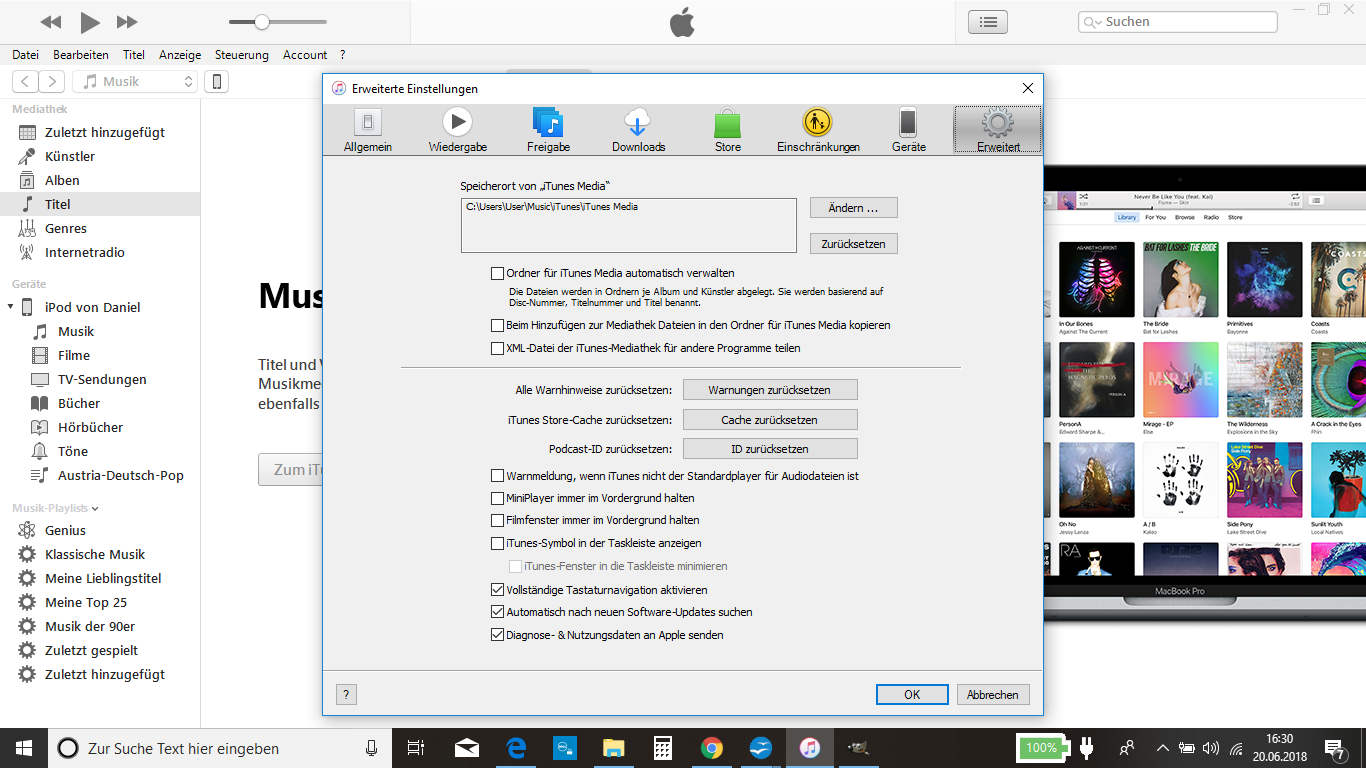This screenshot has width=1366, height=768.
Task: Enable Ordner für iTunes Media automatisch verwalten
Action: 498,273
